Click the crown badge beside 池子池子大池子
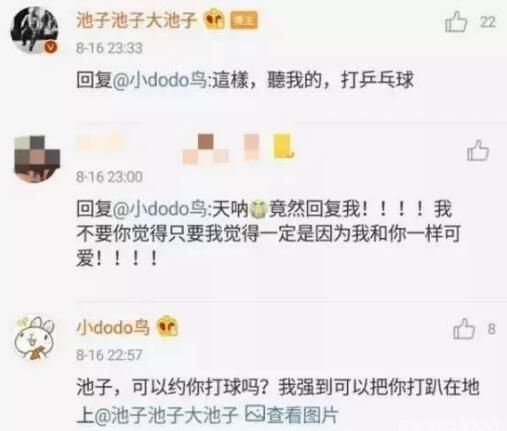This screenshot has width=507, height=431. [x=214, y=20]
